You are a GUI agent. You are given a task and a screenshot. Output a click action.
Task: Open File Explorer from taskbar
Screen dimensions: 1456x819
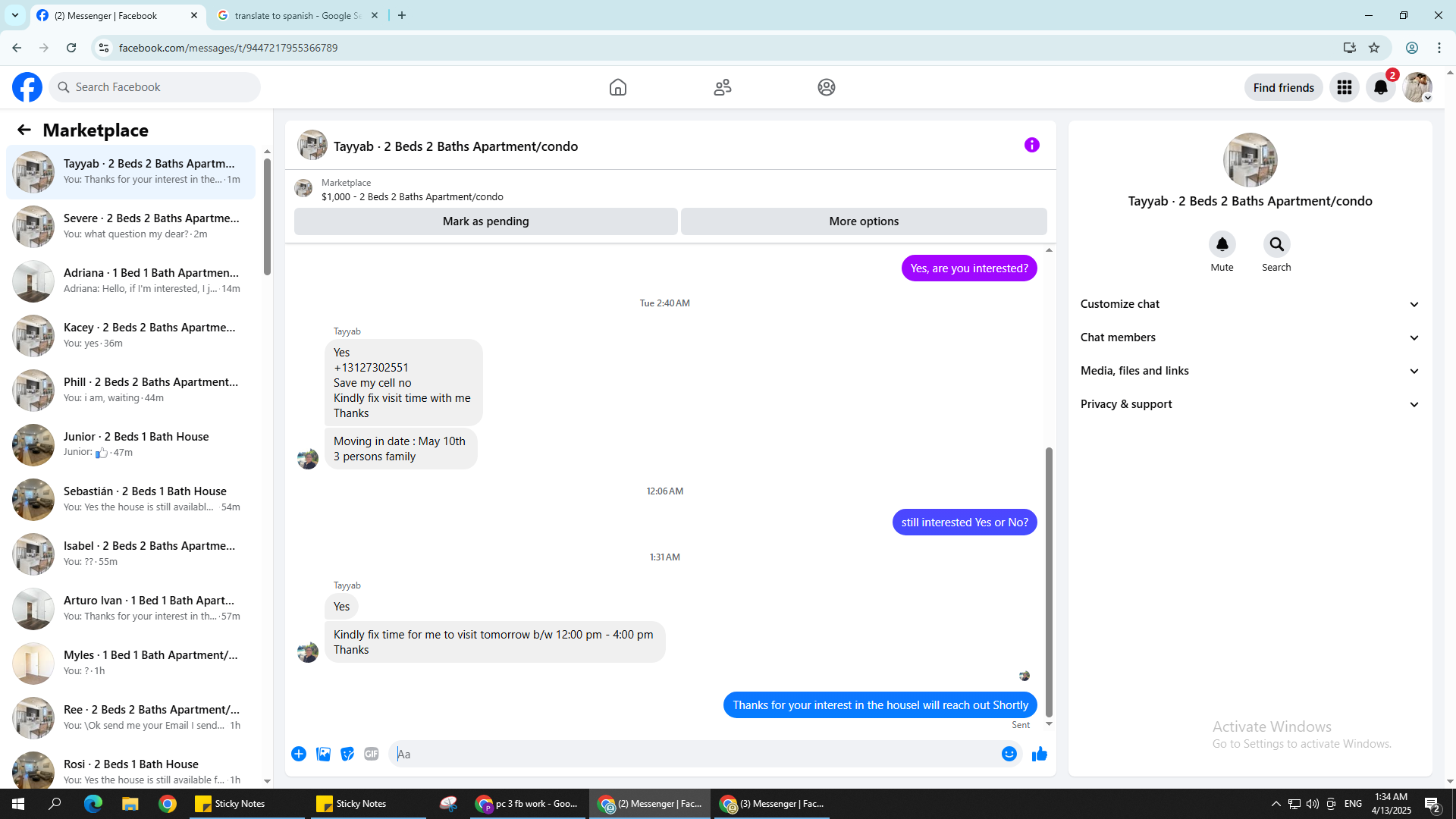130,804
